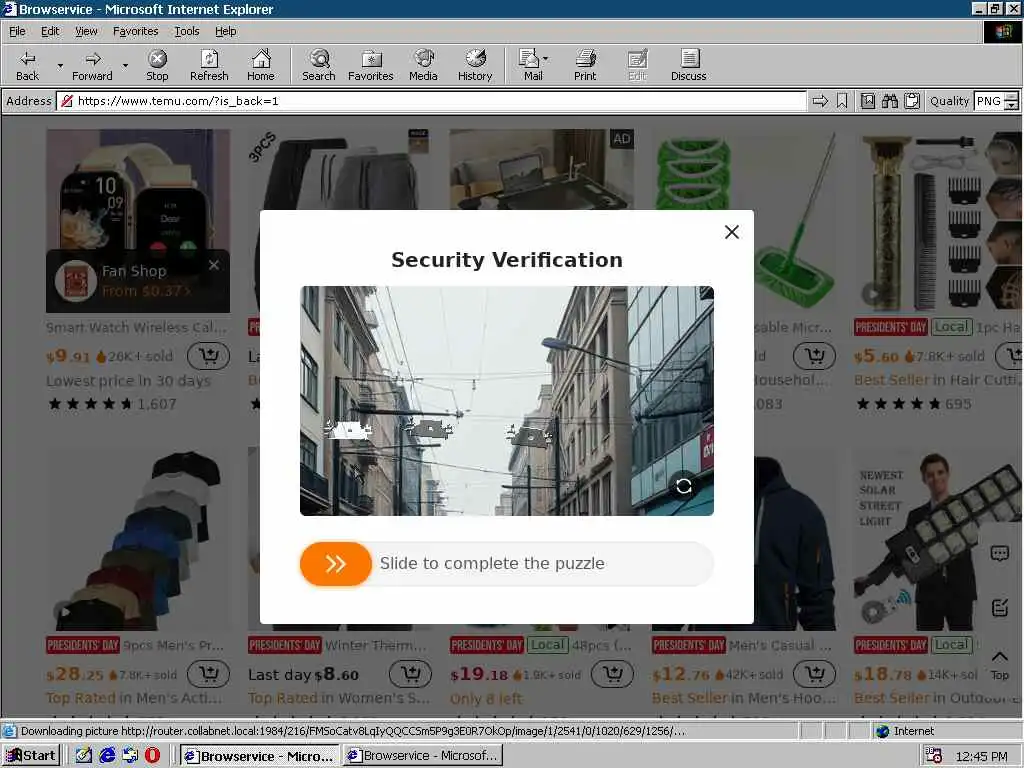This screenshot has width=1024, height=768.
Task: Open the feedback edit icon on right edge
Action: [x=1000, y=607]
